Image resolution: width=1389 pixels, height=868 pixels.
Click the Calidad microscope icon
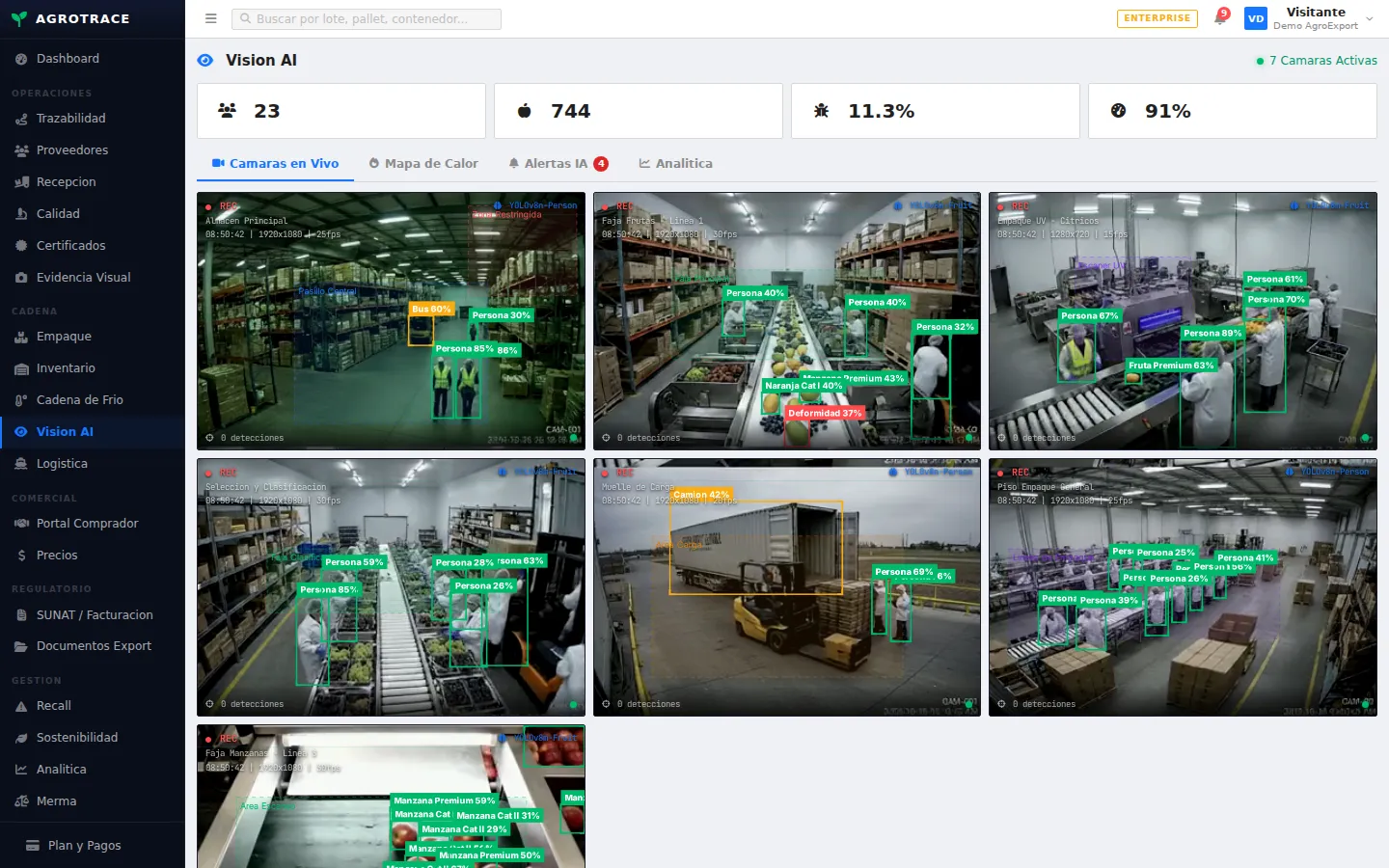21,214
